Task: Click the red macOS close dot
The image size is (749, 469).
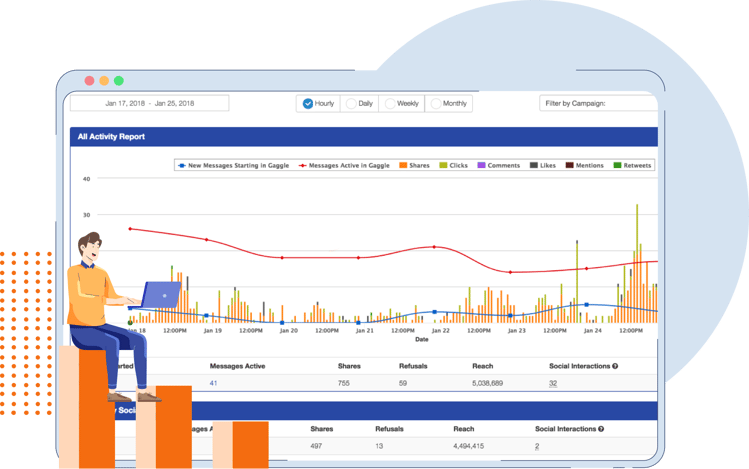Action: point(89,81)
